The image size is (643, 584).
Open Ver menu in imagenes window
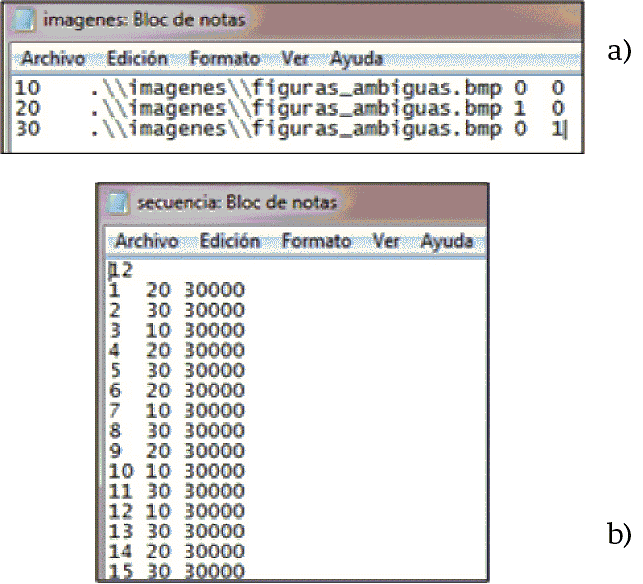(x=294, y=58)
